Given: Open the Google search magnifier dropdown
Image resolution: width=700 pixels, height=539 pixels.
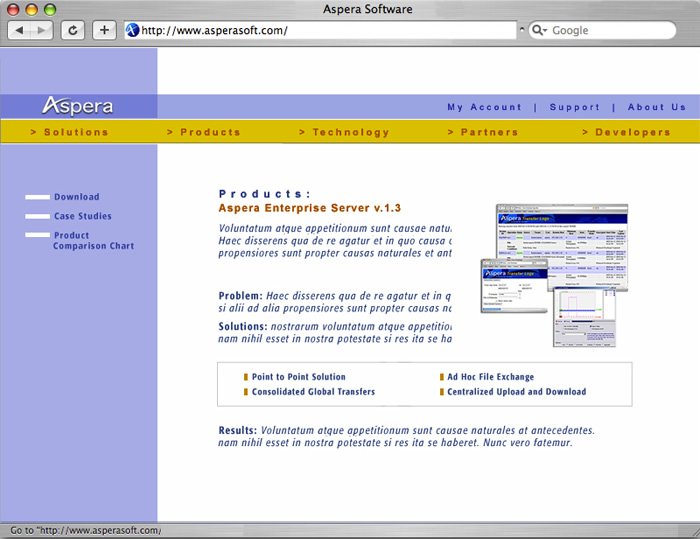Looking at the screenshot, I should pyautogui.click(x=539, y=30).
